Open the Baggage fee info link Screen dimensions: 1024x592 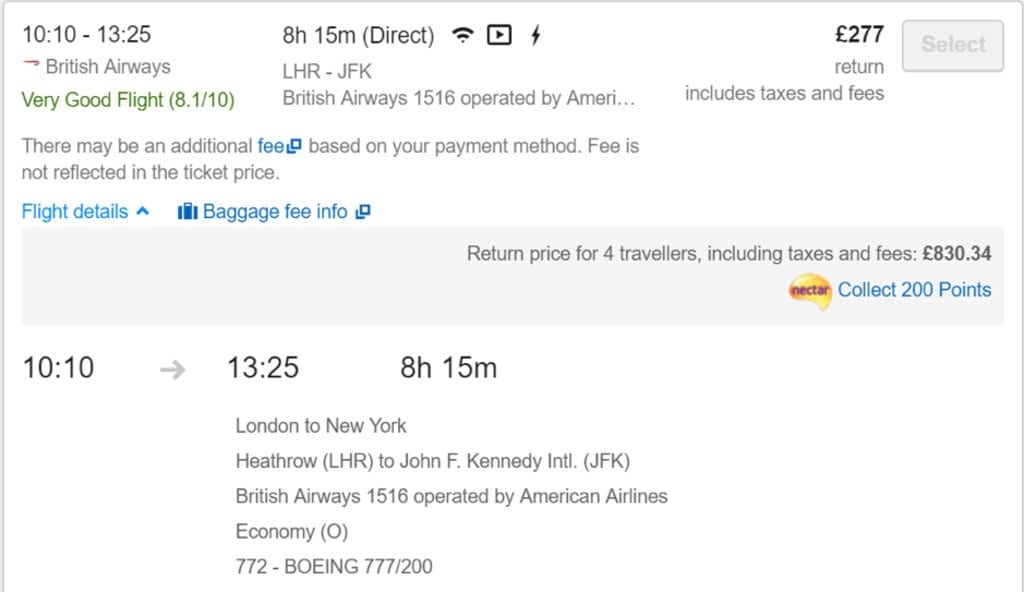(x=274, y=212)
